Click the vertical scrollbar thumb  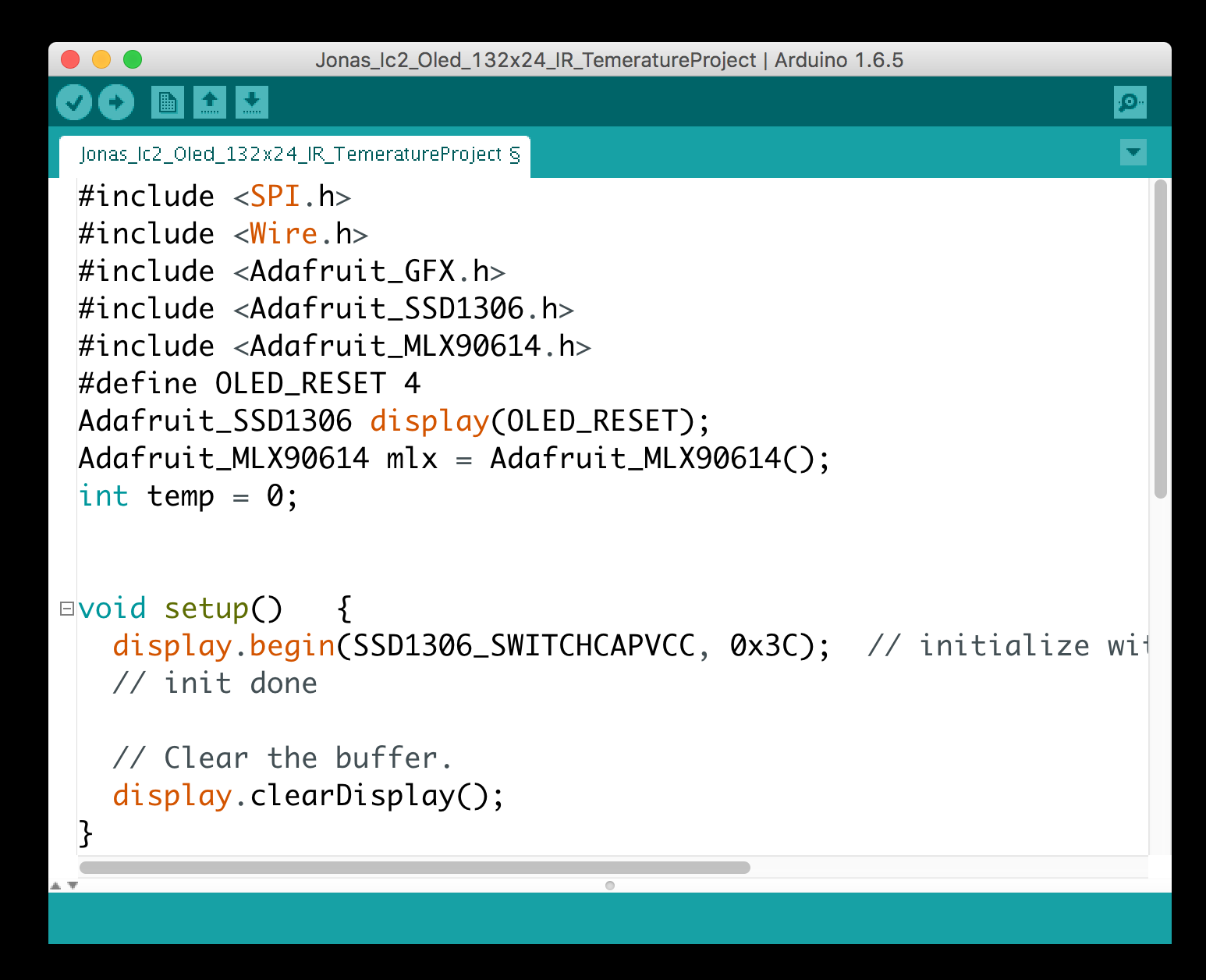1161,339
